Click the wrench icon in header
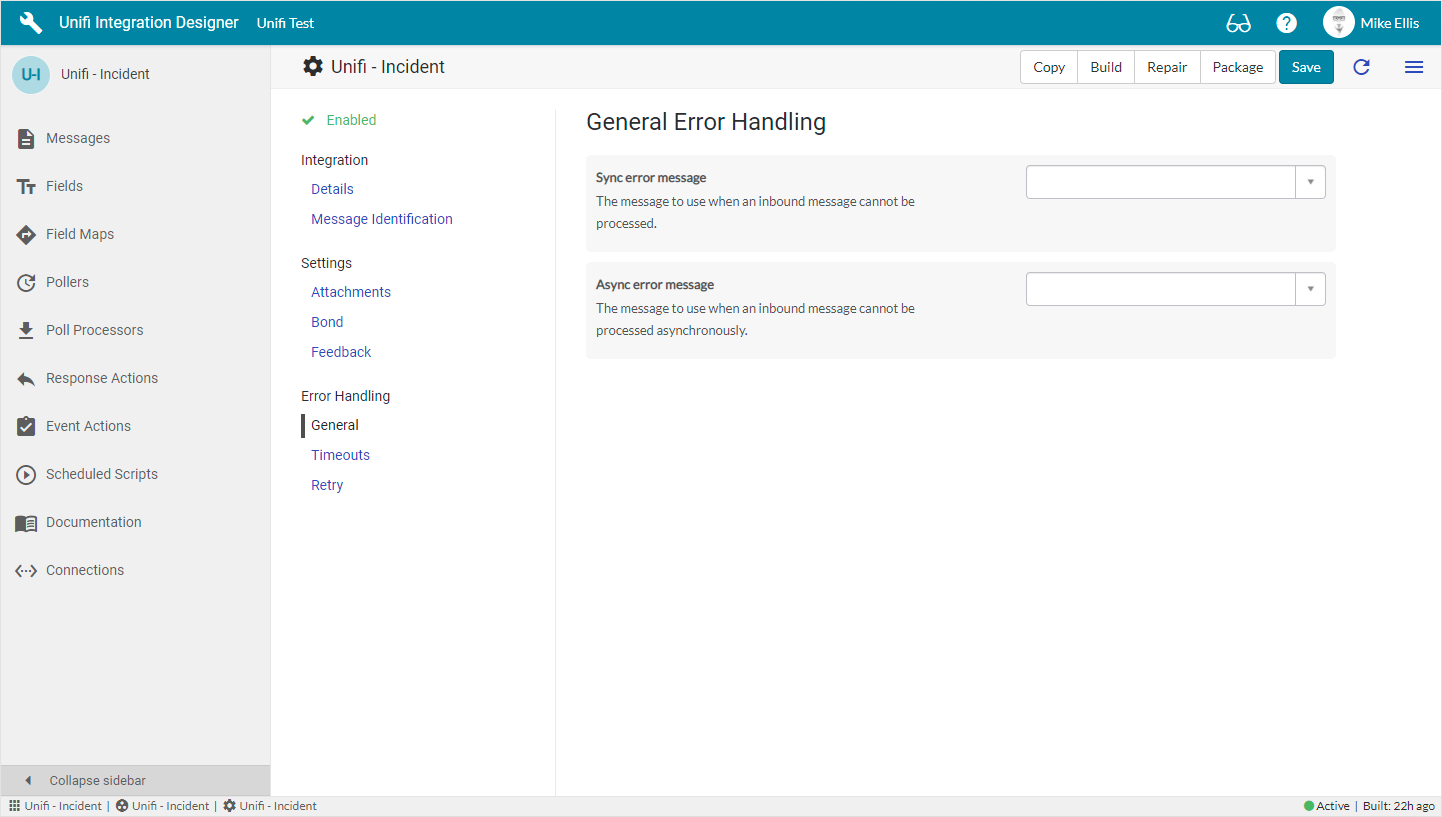This screenshot has height=817, width=1442. point(31,23)
